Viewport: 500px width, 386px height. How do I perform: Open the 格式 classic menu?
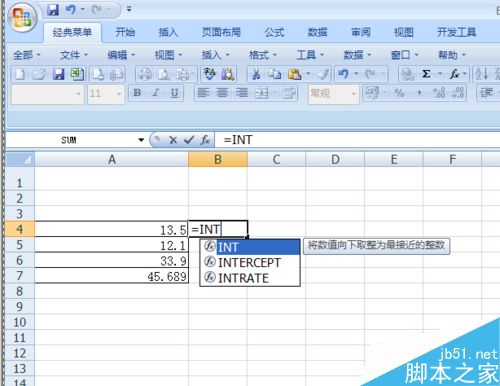263,55
